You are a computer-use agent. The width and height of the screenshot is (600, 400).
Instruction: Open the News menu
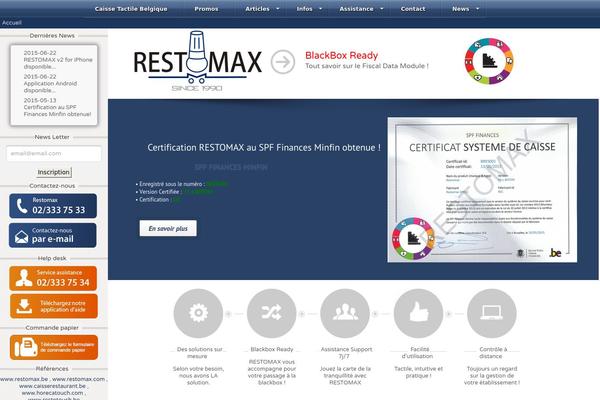(x=460, y=9)
